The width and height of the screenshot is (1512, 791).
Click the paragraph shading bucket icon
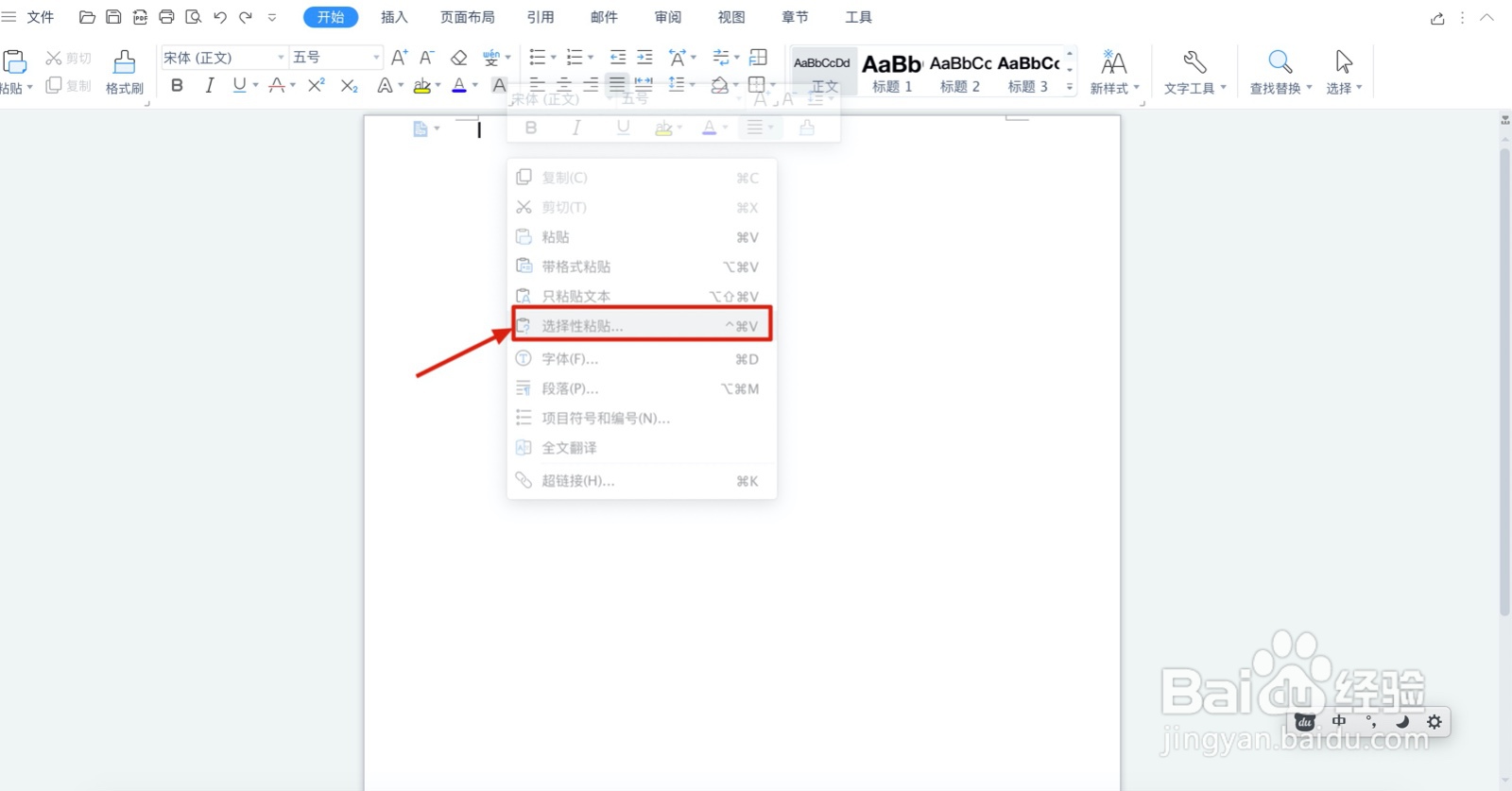click(720, 85)
